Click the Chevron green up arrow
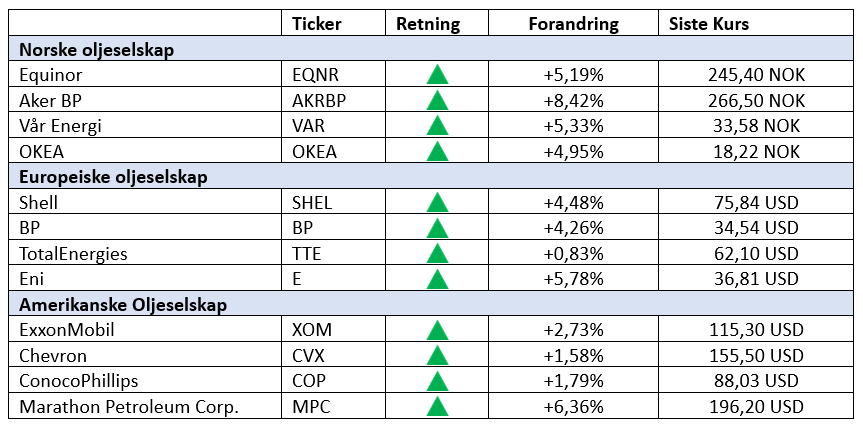Image resolution: width=863 pixels, height=427 pixels. (x=435, y=356)
